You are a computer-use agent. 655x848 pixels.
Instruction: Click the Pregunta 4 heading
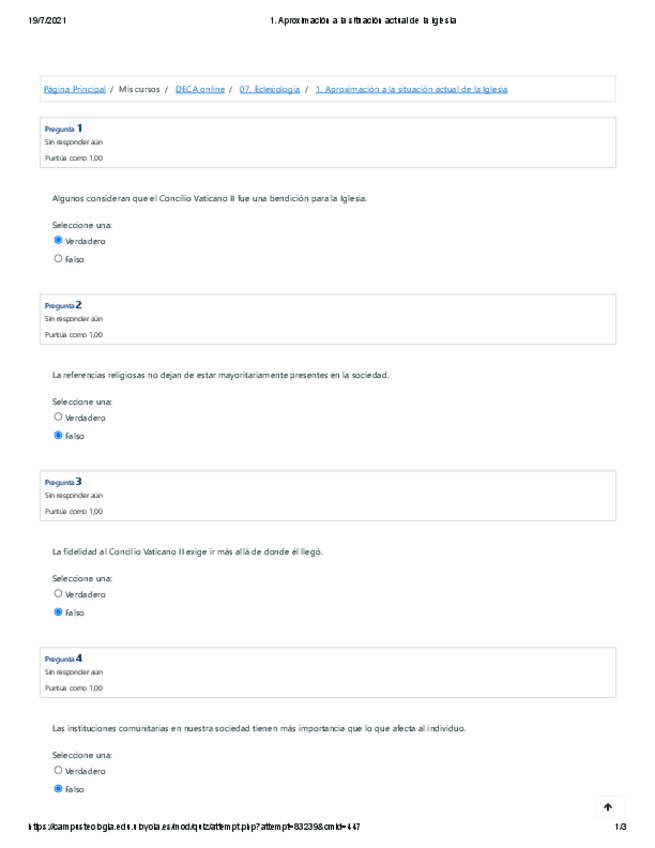pos(63,659)
